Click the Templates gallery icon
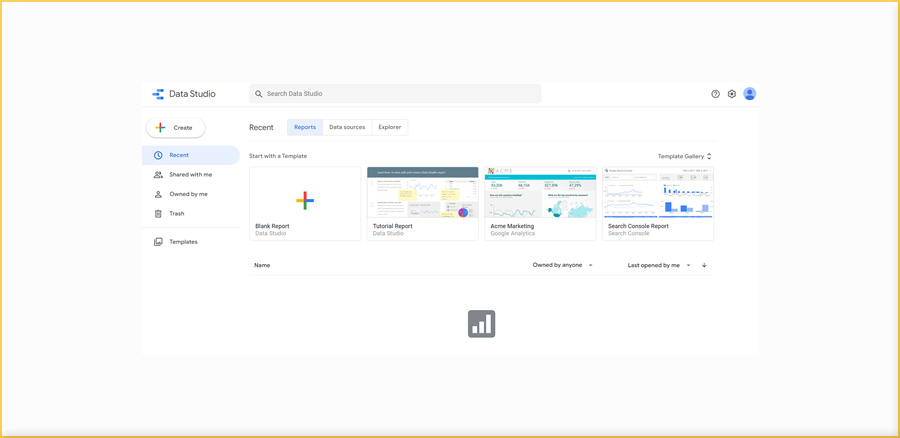This screenshot has width=900, height=438. pyautogui.click(x=158, y=242)
